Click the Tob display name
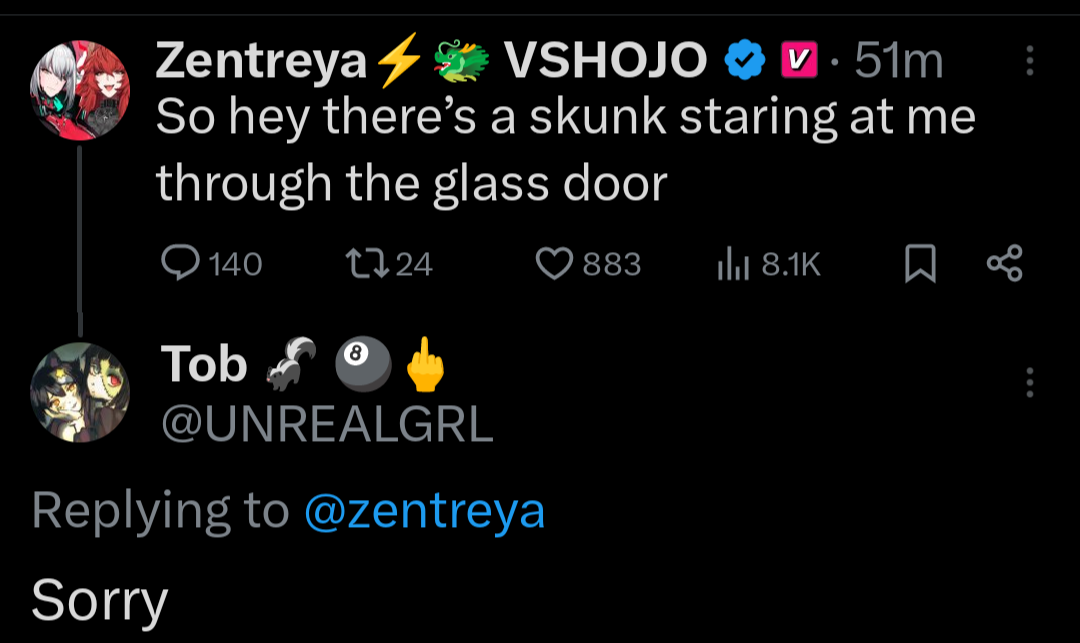Viewport: 1080px width, 643px height. pyautogui.click(x=204, y=365)
